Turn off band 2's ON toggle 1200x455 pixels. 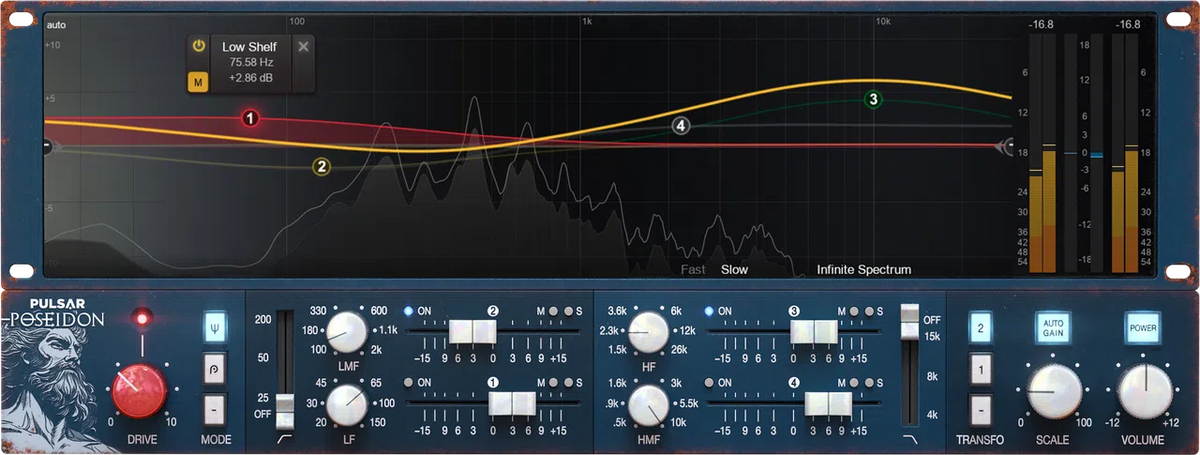tap(410, 311)
